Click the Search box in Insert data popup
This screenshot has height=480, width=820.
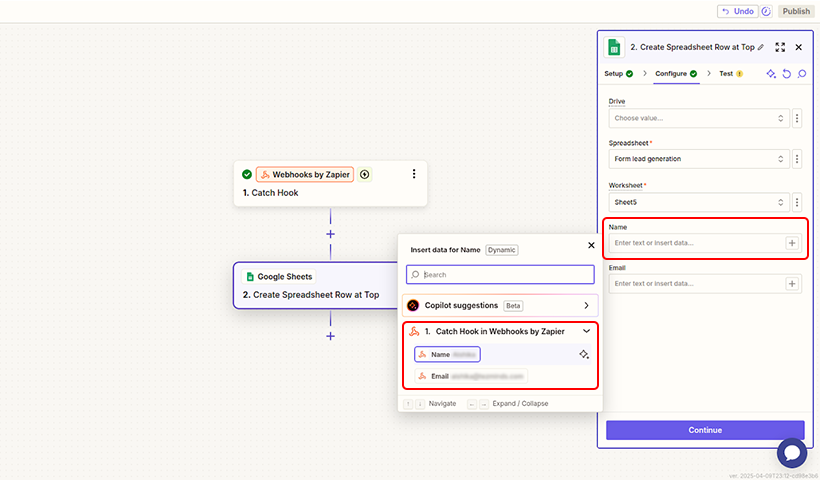pos(500,275)
